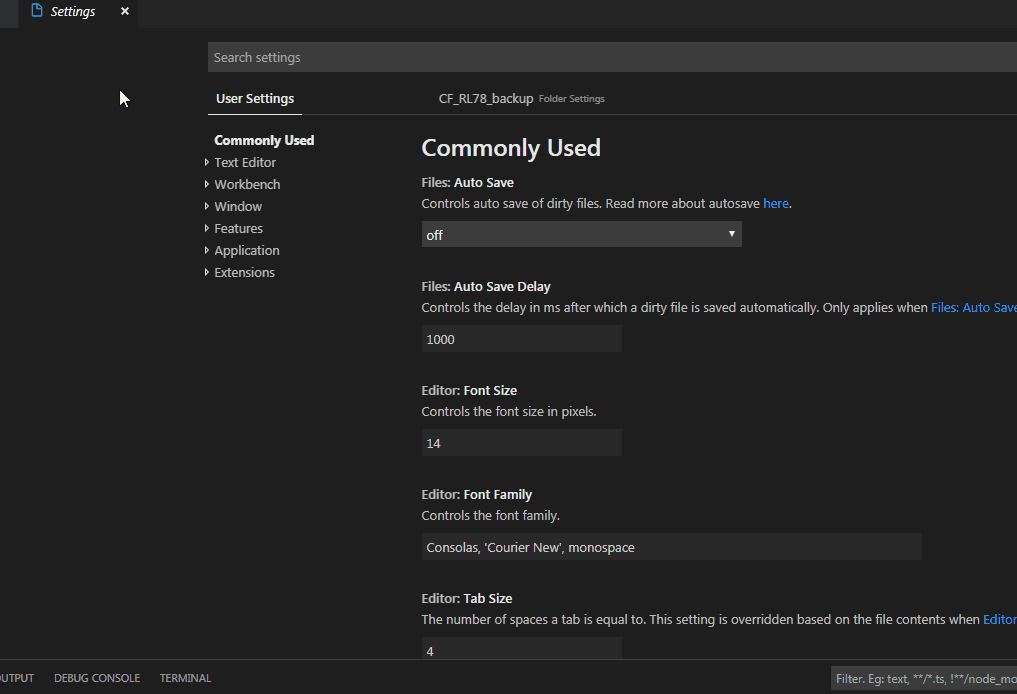Click the Settings tab file icon
Viewport: 1017px width, 694px height.
tap(37, 10)
